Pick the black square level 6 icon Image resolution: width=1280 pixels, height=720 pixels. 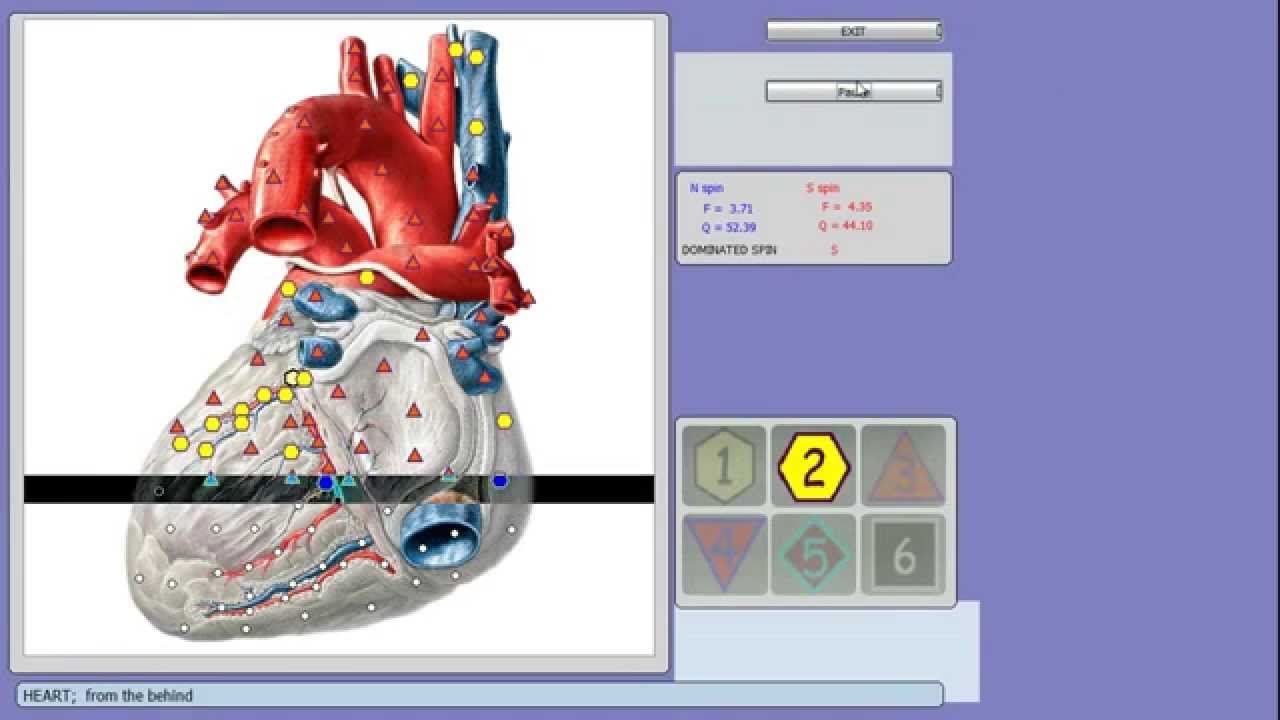coord(904,554)
